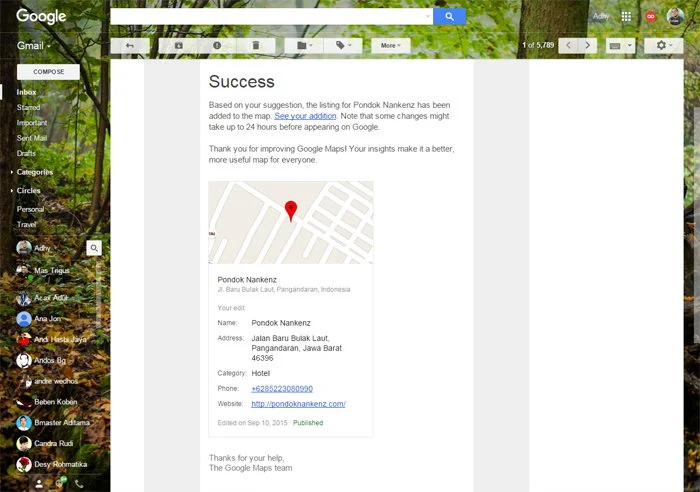
Task: Open Hangouts conversations icon at bottom
Action: click(x=60, y=483)
